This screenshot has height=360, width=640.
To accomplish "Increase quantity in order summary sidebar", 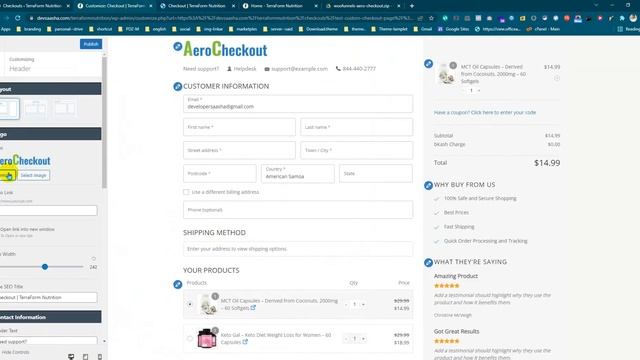I will (x=479, y=91).
